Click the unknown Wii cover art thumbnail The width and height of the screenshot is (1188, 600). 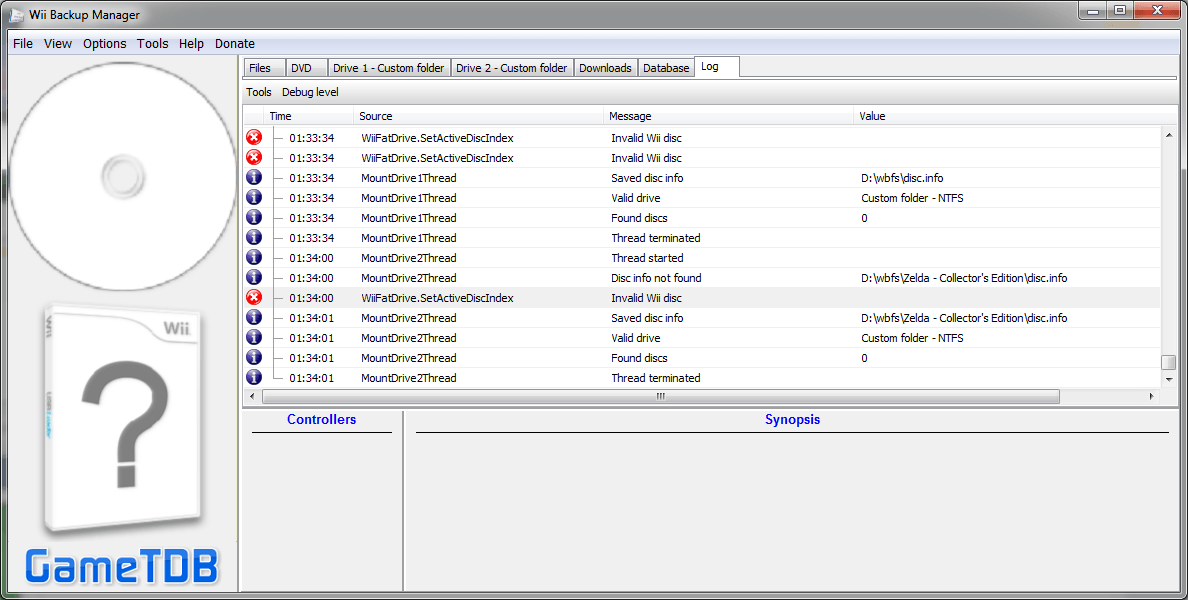(x=123, y=418)
